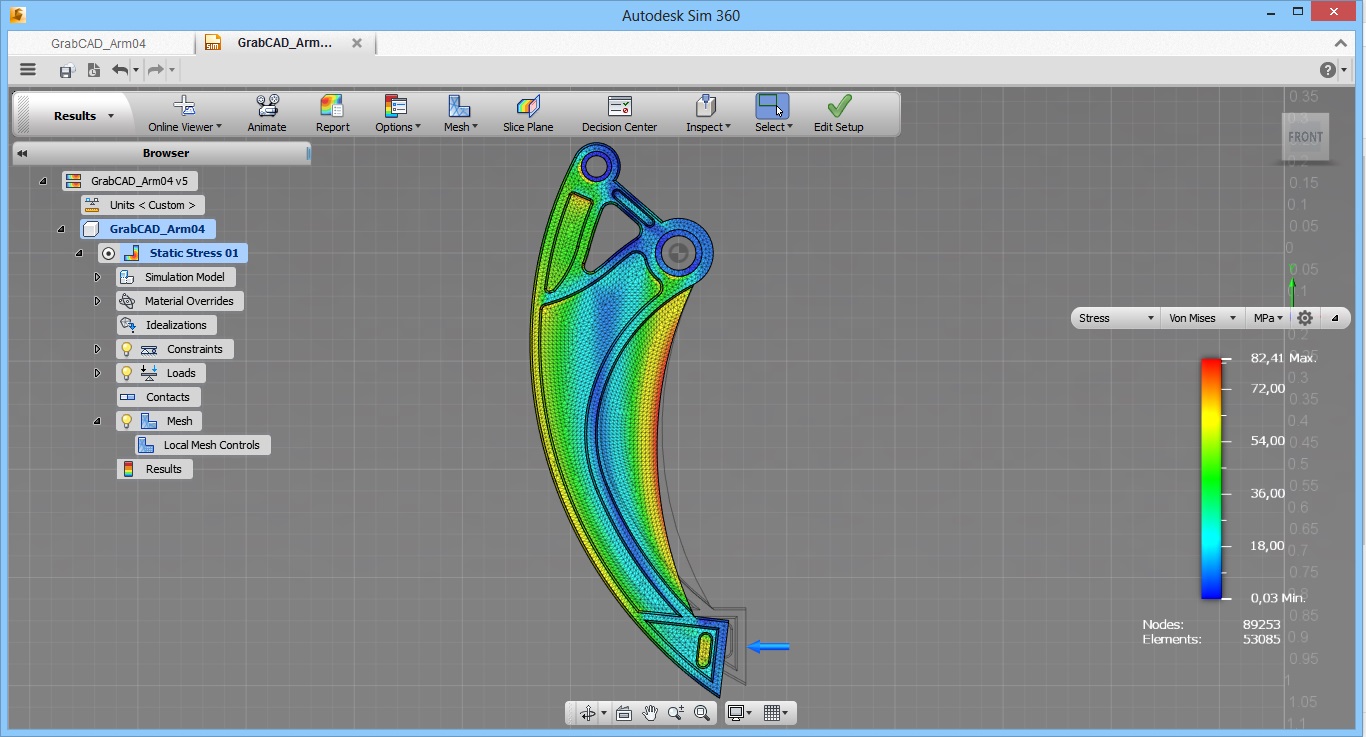Collapse the Browser panel with double-arrow
Viewport: 1366px width, 737px height.
[22, 153]
